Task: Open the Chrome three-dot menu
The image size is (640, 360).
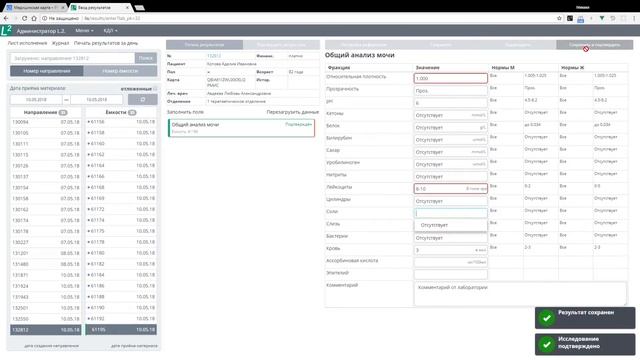Action: click(x=634, y=18)
